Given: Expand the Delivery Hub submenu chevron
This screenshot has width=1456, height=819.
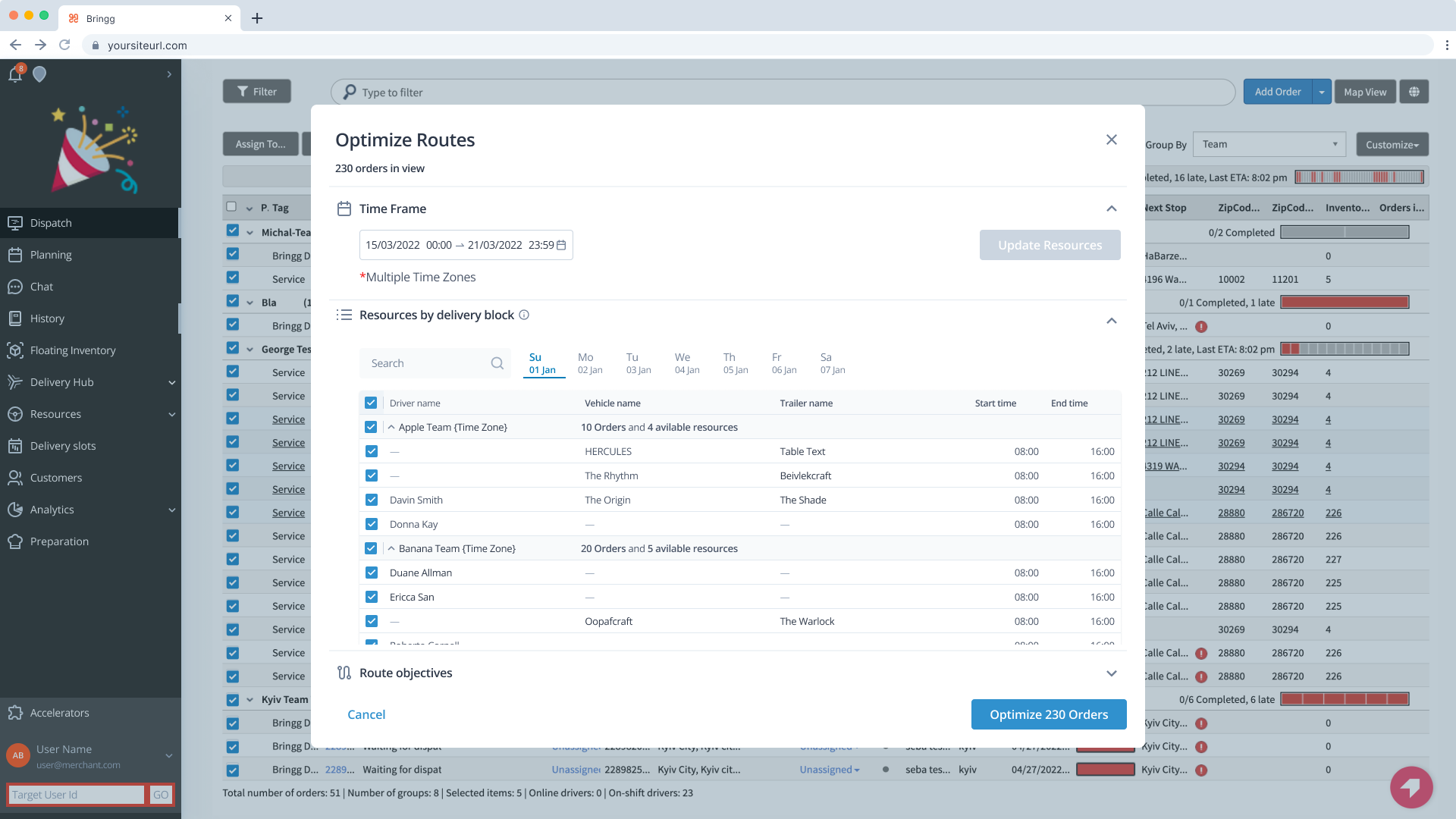Looking at the screenshot, I should point(171,383).
